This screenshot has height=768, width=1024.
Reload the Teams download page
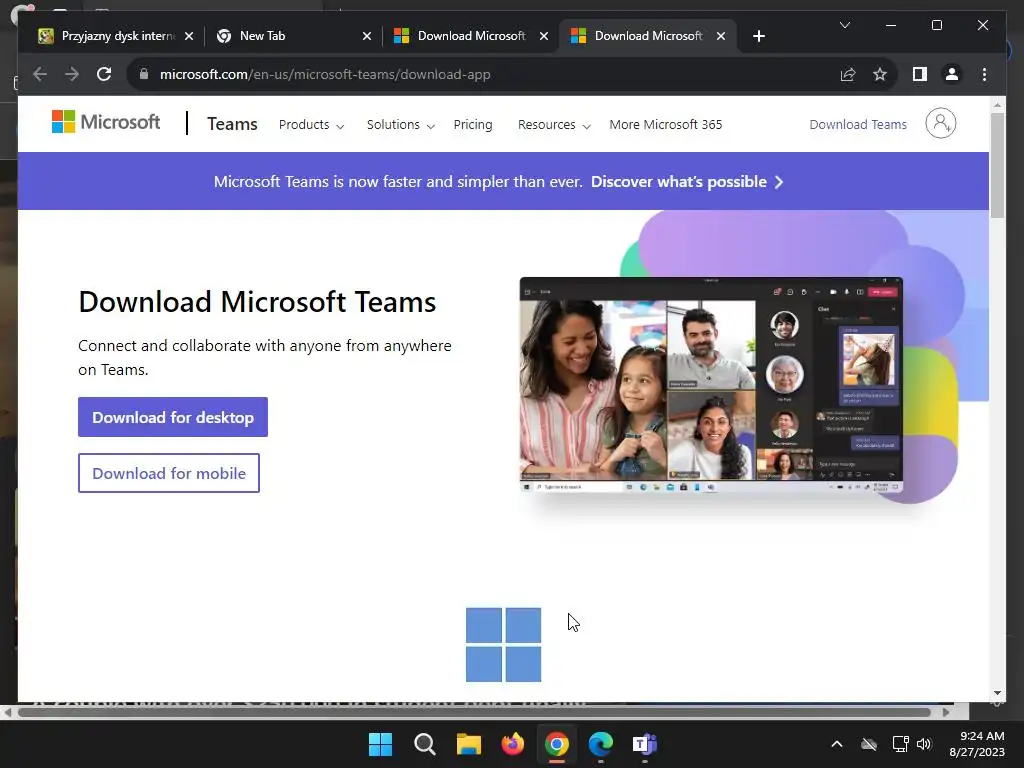click(104, 74)
